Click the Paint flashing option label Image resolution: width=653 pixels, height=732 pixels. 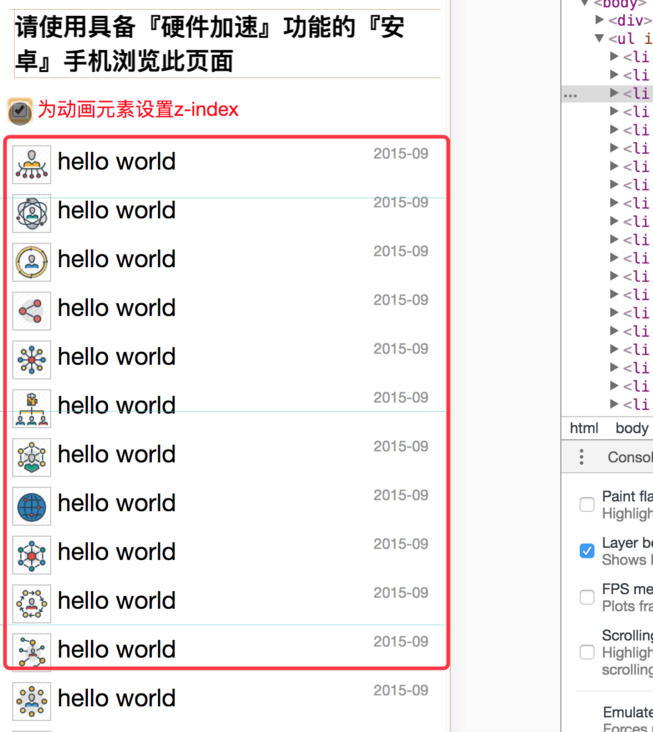[x=627, y=496]
